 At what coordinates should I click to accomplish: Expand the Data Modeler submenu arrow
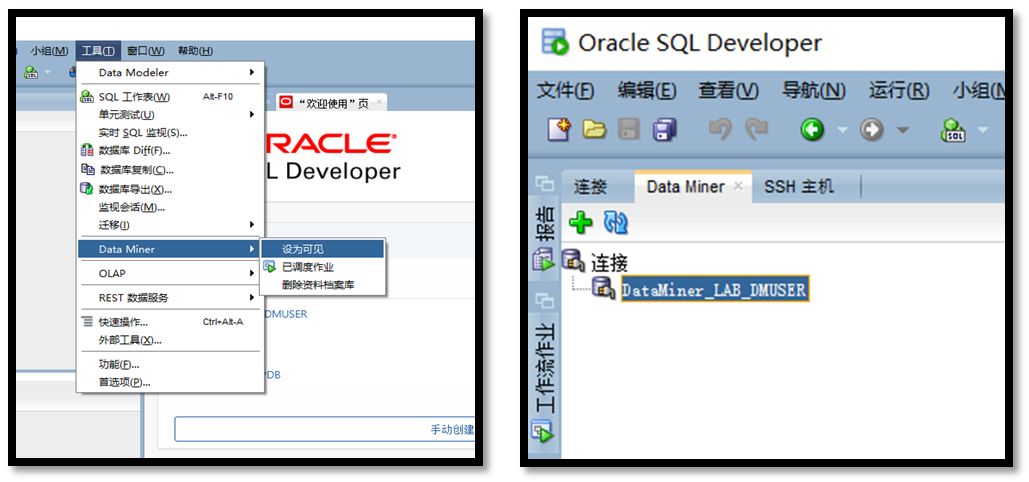pyautogui.click(x=252, y=72)
